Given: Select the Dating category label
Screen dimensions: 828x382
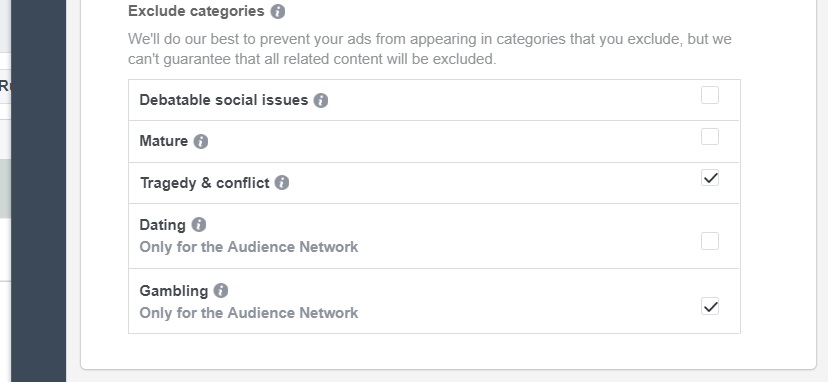Looking at the screenshot, I should click(x=163, y=225).
